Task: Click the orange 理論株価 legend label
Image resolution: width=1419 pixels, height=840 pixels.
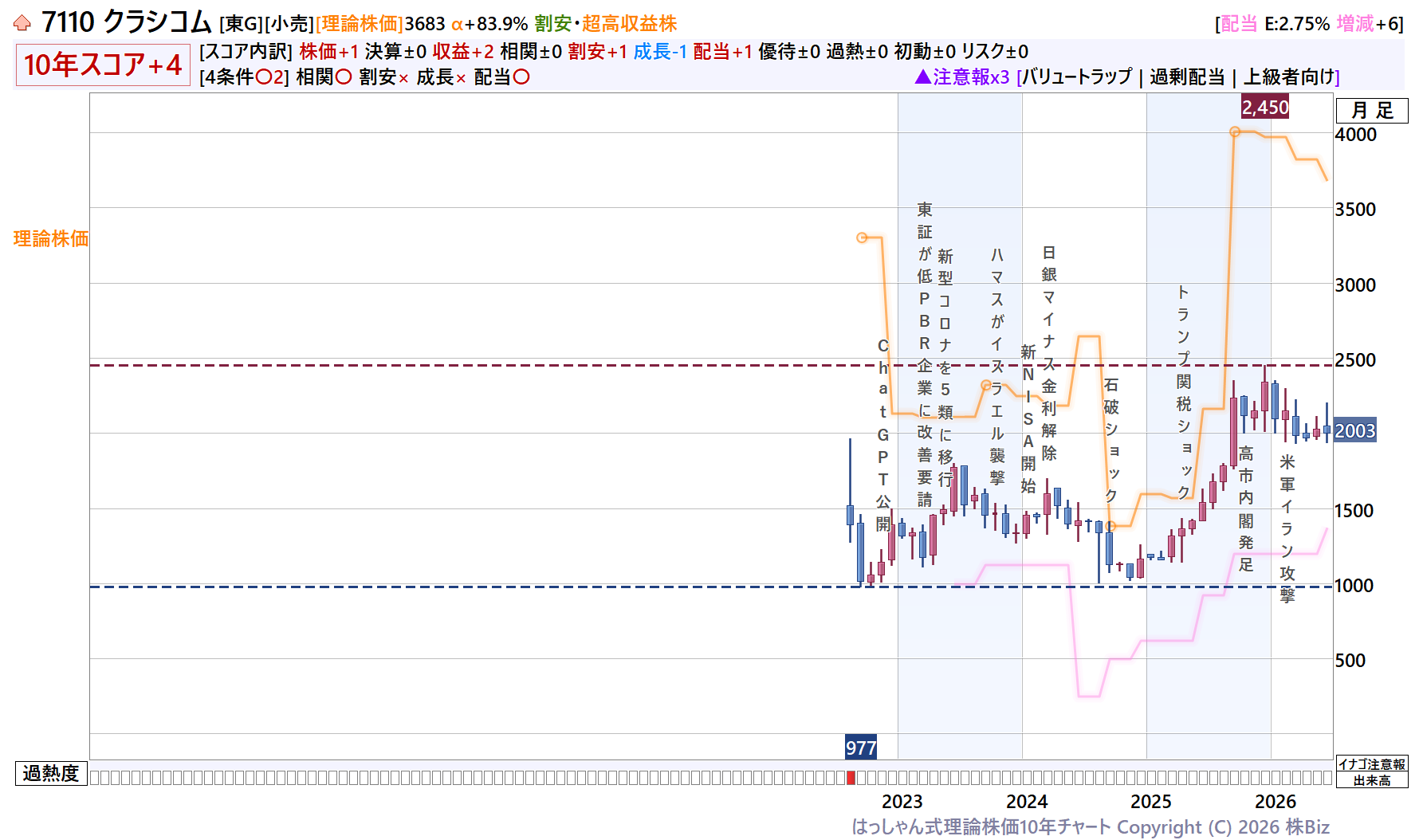Action: pos(51,238)
